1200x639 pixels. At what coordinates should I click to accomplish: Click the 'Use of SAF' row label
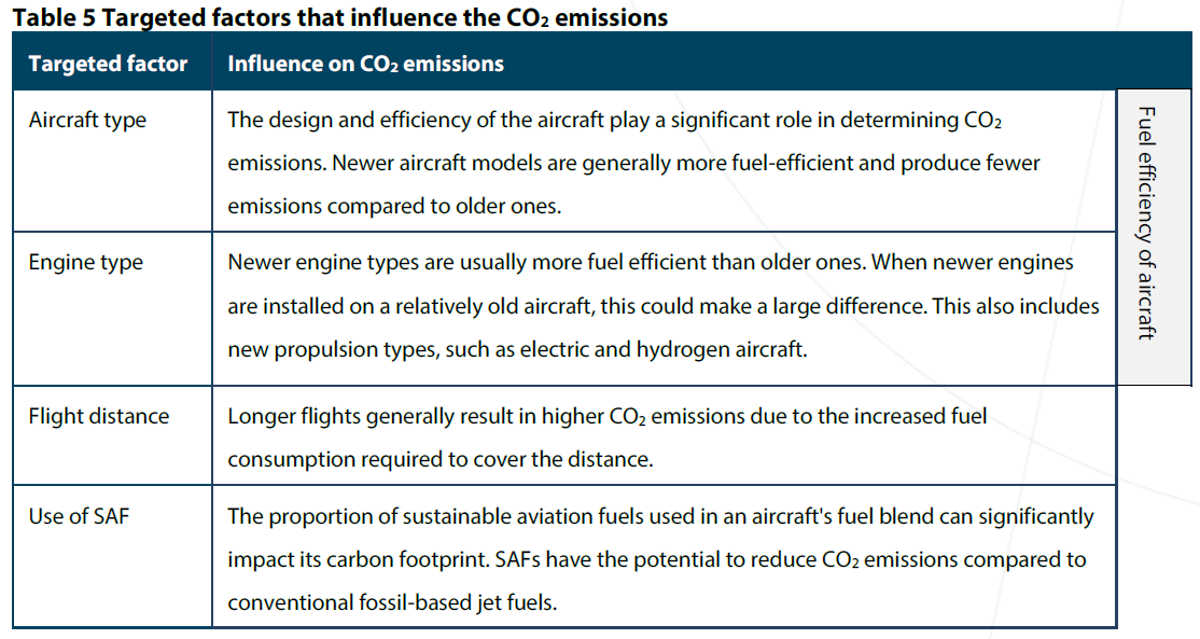pyautogui.click(x=79, y=517)
